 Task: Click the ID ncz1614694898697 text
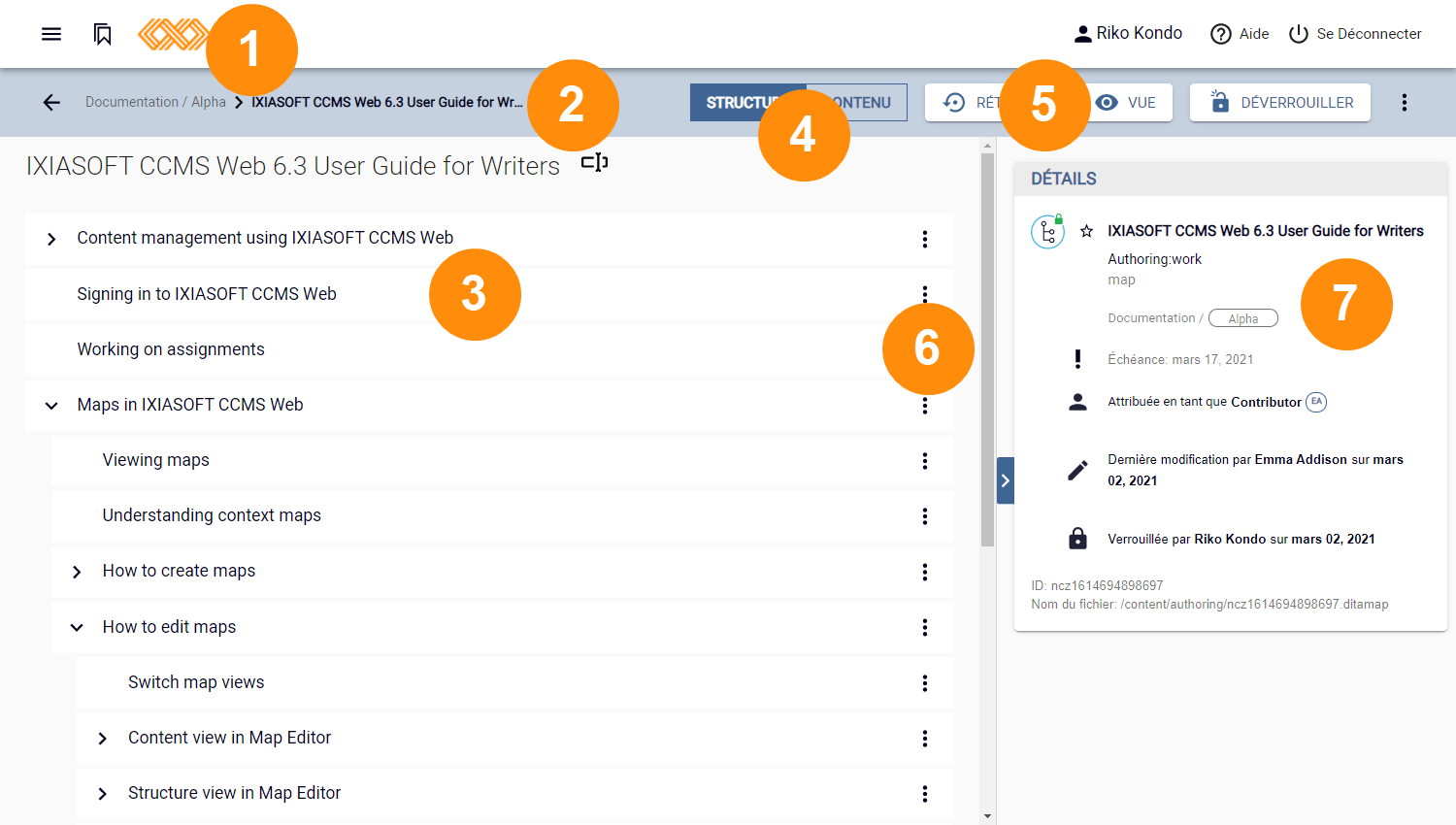click(1097, 585)
